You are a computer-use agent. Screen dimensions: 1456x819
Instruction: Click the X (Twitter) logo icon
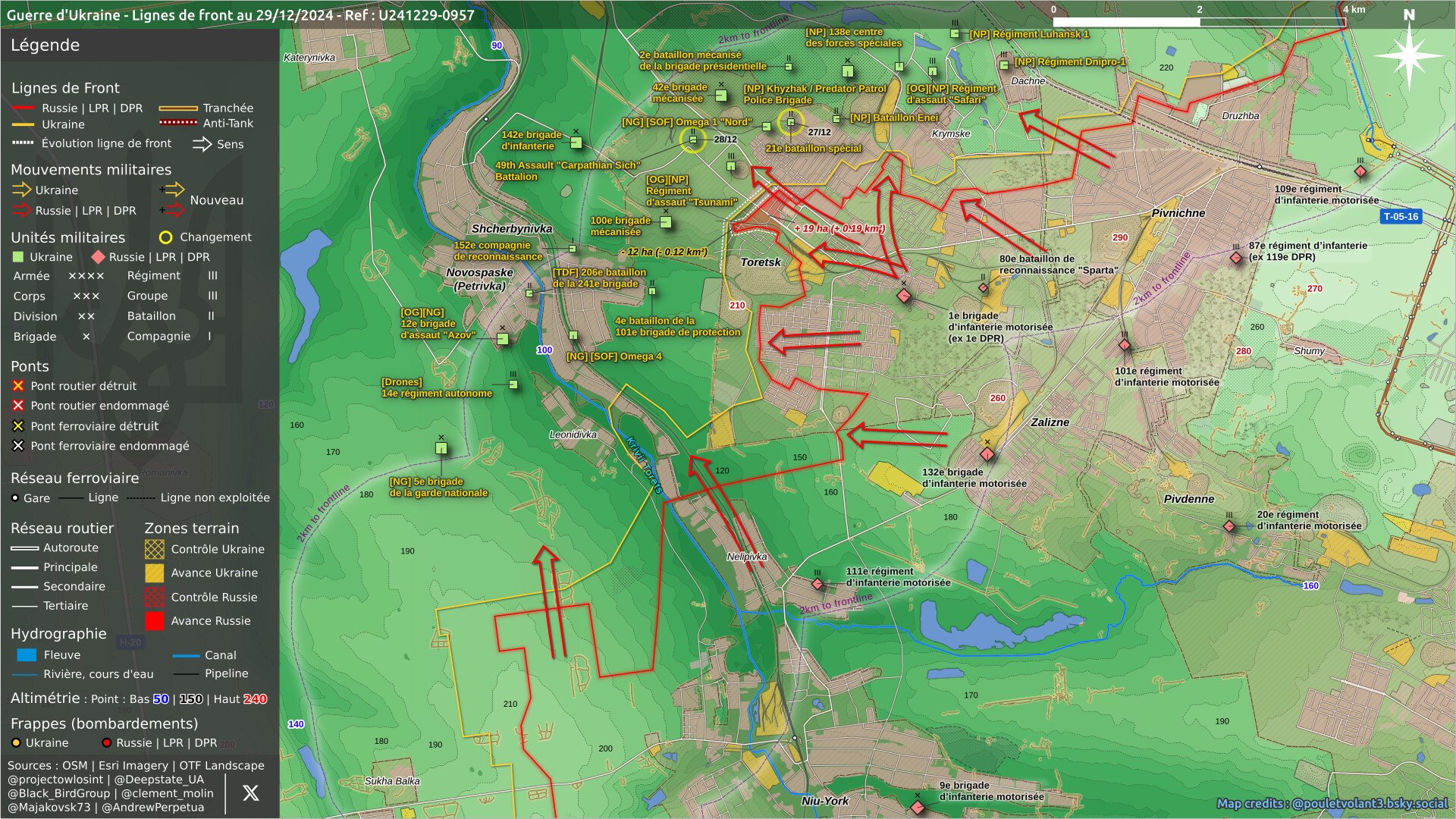click(250, 793)
